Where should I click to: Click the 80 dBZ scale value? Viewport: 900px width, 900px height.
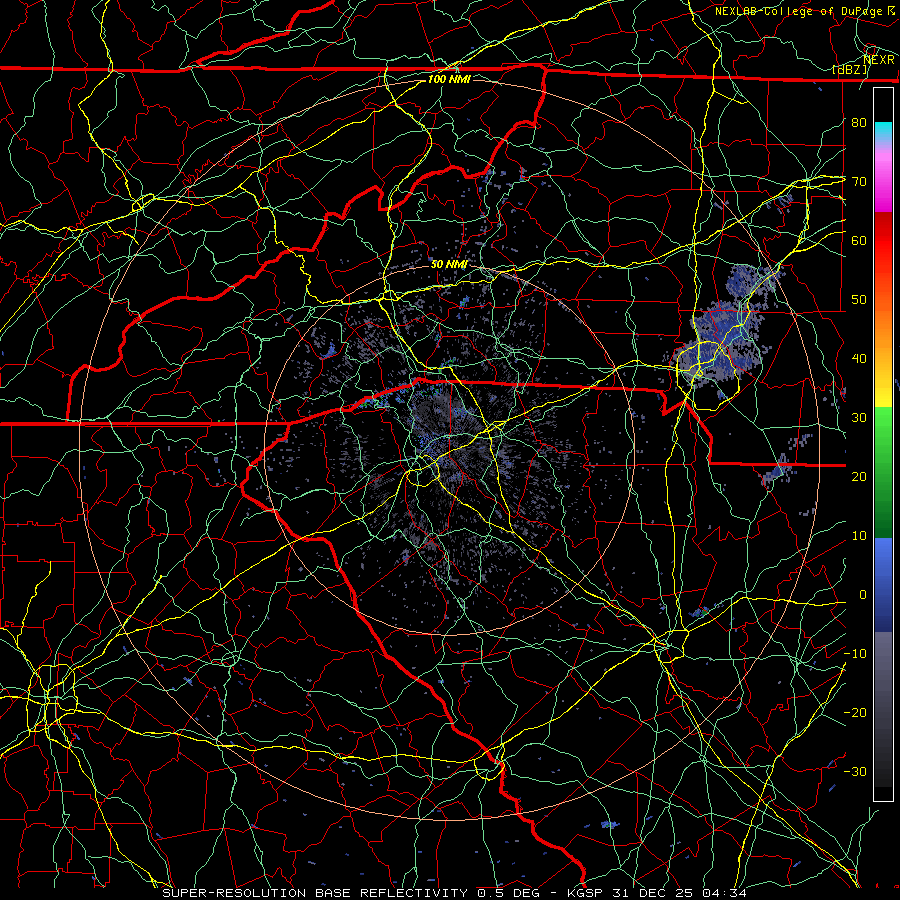point(859,122)
